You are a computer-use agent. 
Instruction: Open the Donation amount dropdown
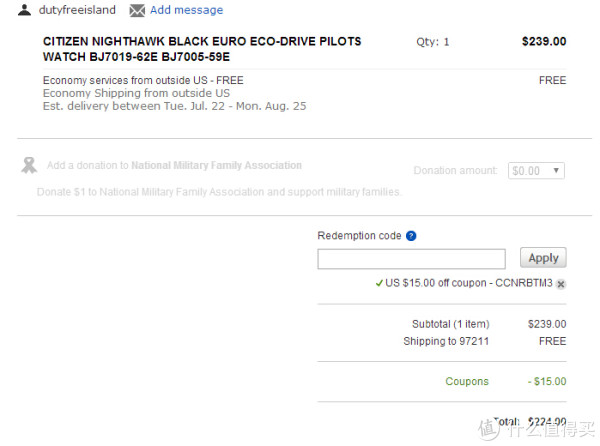coord(536,171)
